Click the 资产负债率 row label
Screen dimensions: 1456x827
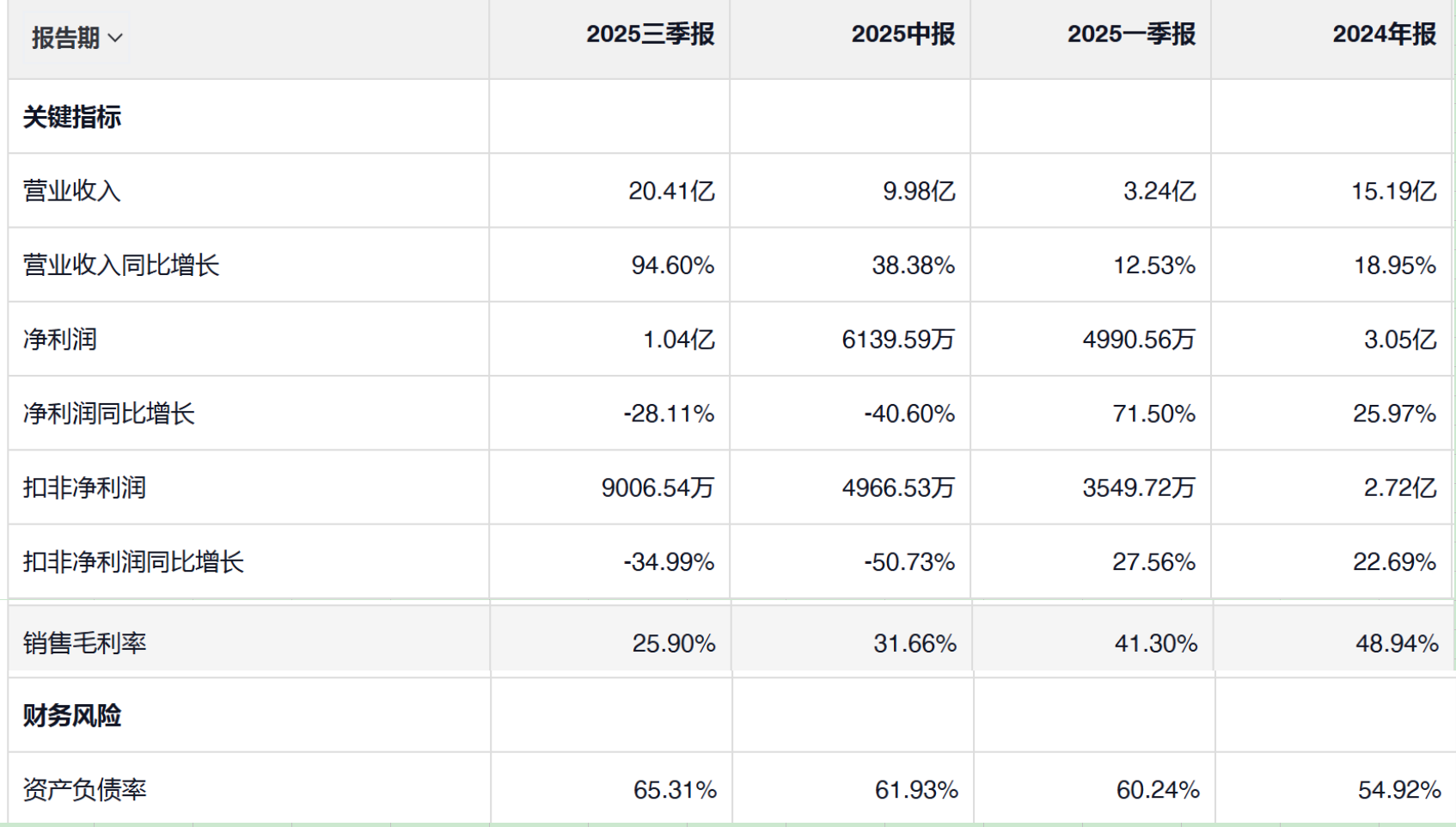click(84, 789)
